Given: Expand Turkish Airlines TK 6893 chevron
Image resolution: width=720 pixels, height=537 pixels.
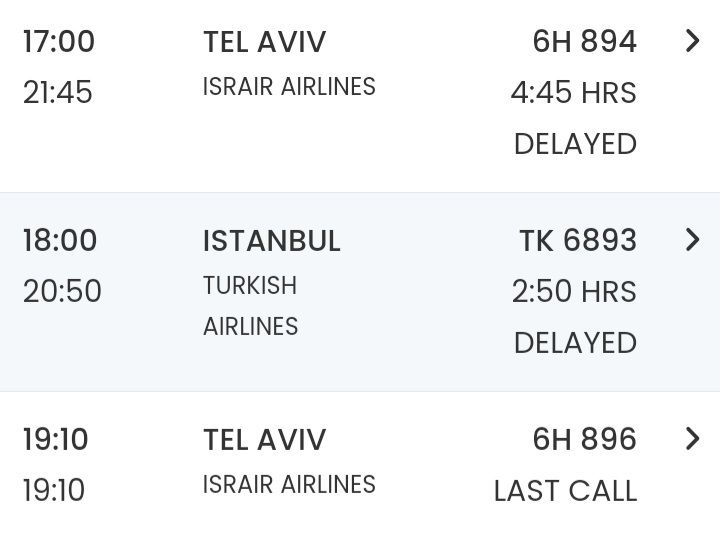Looking at the screenshot, I should coord(692,240).
